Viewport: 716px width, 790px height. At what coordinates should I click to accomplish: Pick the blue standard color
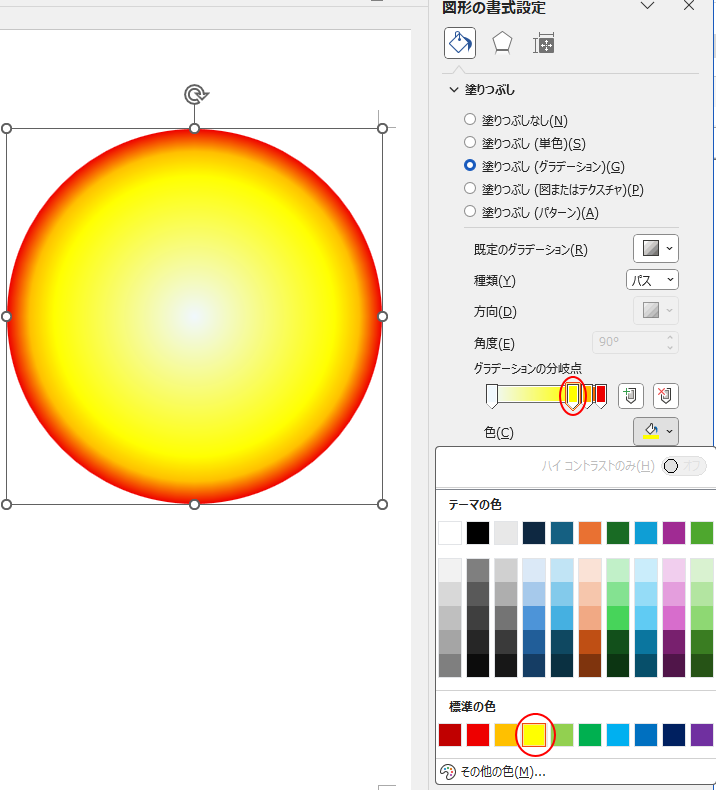click(646, 735)
